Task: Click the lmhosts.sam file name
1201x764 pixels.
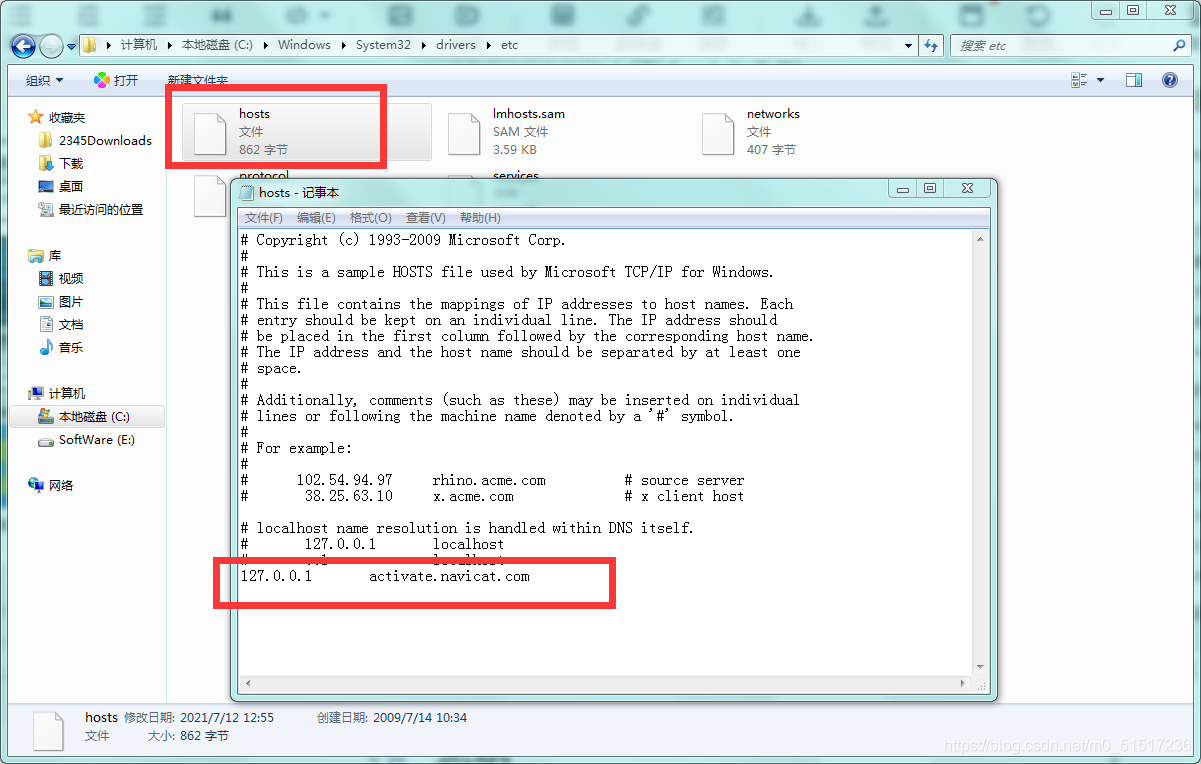Action: (529, 114)
